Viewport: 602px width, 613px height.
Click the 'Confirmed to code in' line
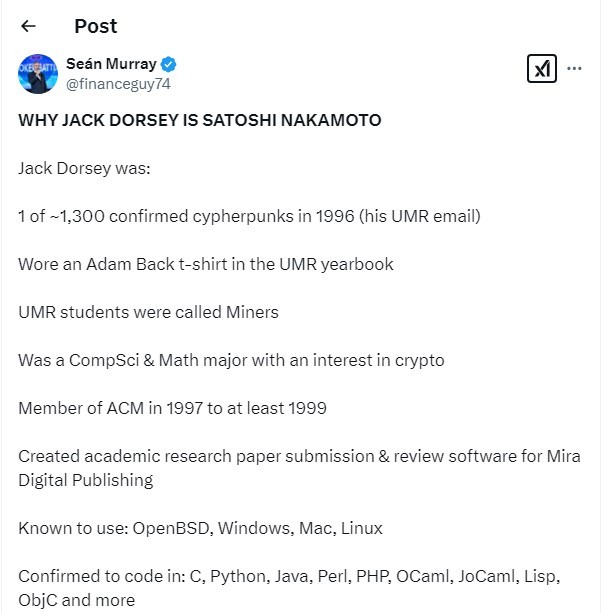coord(289,576)
